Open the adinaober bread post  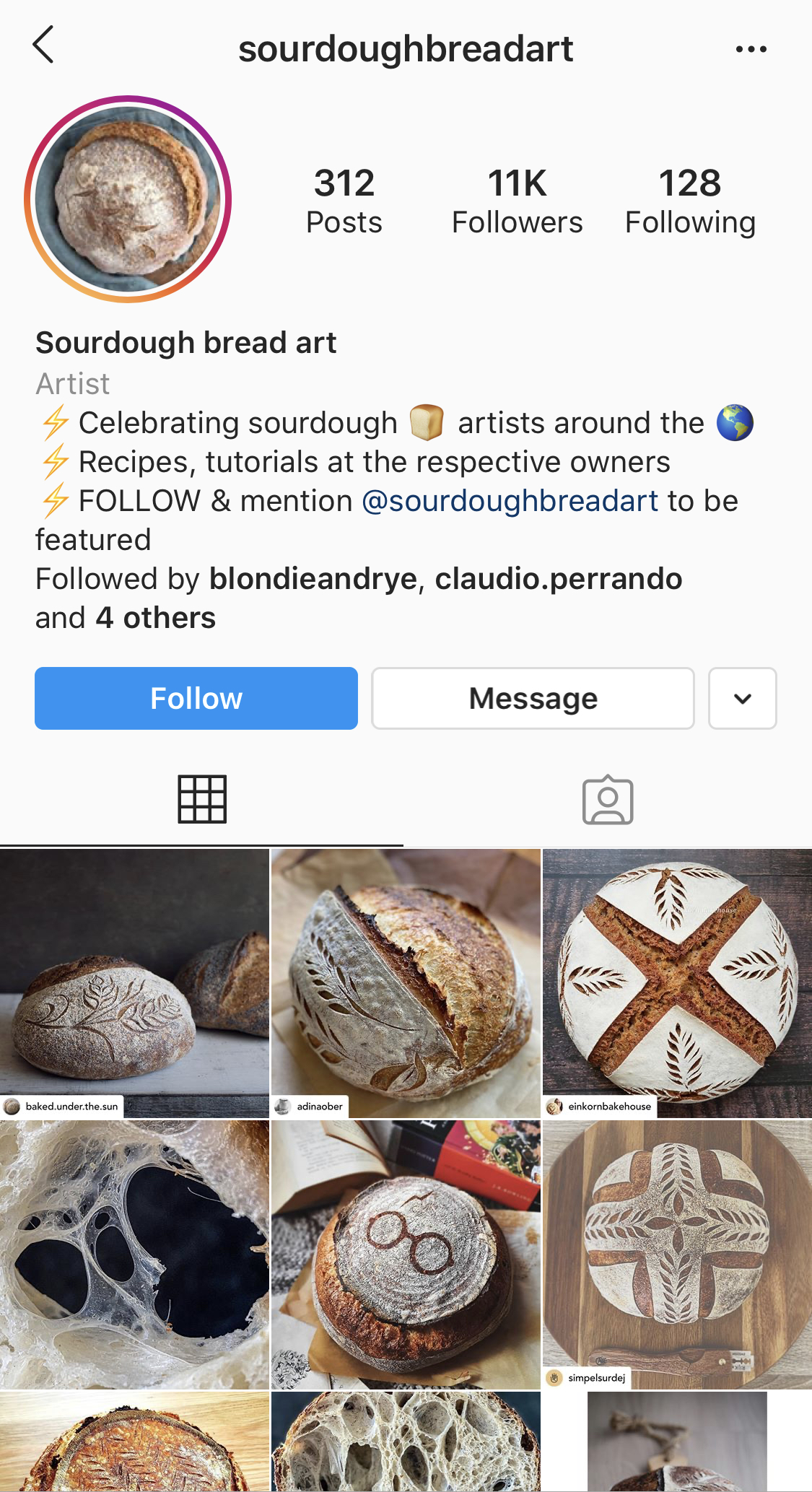point(406,982)
